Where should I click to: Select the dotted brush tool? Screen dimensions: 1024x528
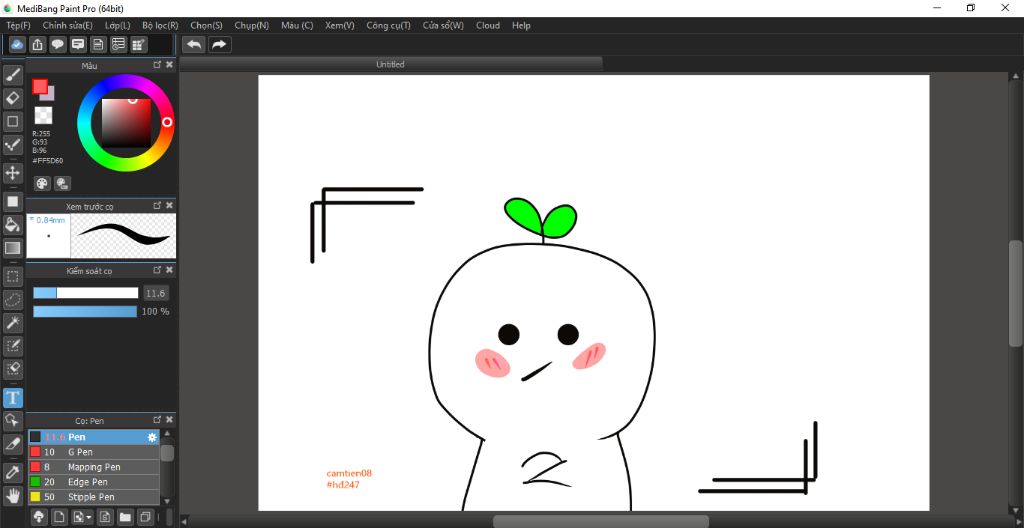point(12,144)
